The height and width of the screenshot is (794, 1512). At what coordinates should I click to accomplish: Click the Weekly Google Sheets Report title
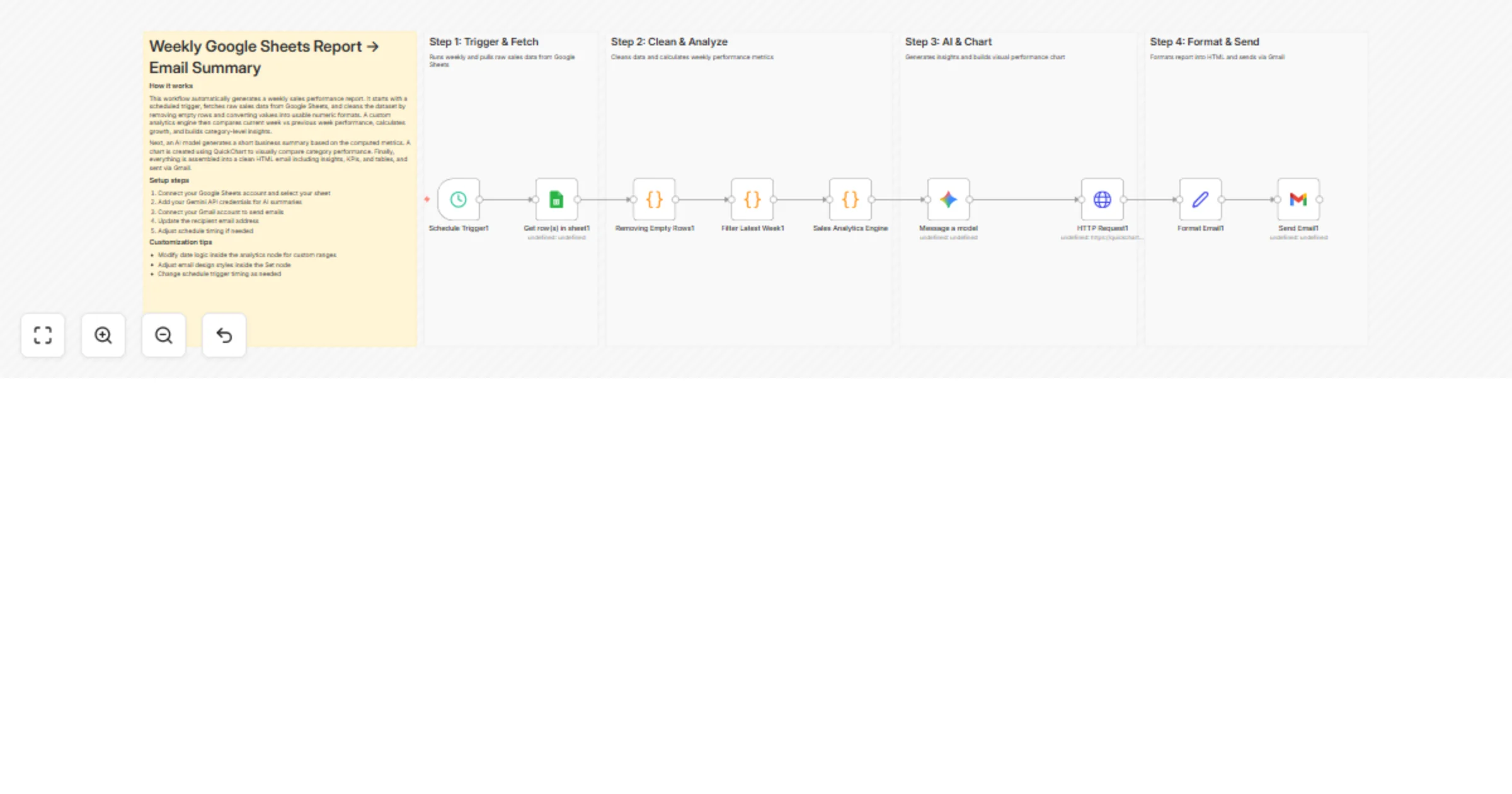[x=264, y=57]
